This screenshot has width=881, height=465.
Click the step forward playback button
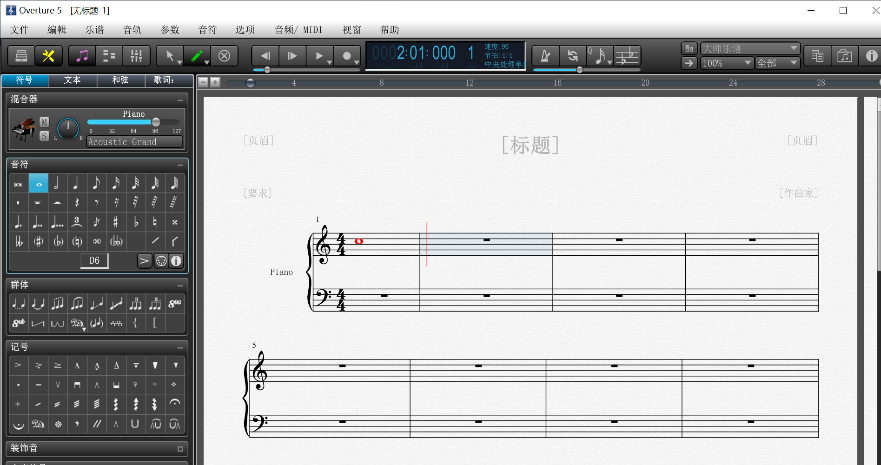(x=292, y=56)
